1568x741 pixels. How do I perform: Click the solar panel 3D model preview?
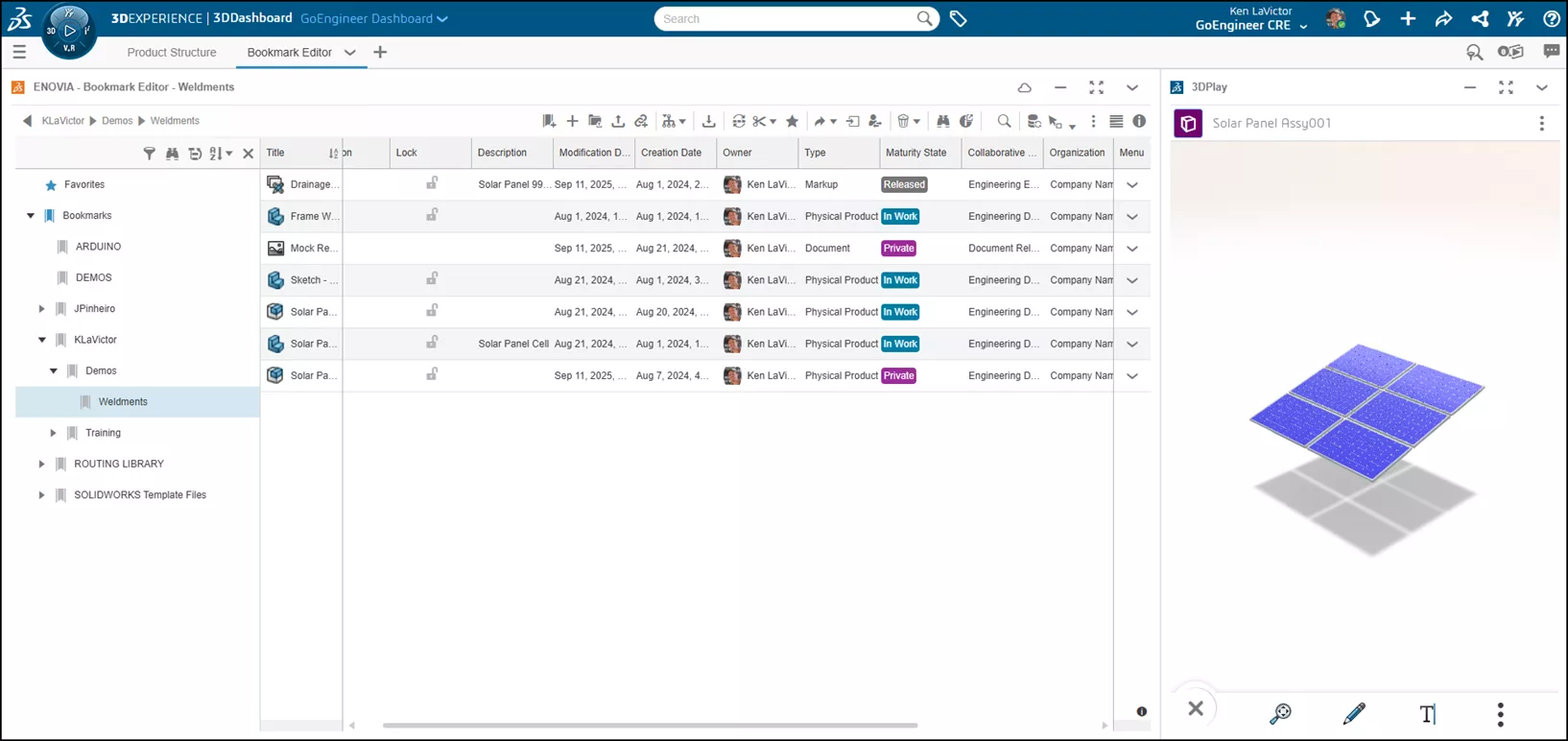click(x=1366, y=411)
